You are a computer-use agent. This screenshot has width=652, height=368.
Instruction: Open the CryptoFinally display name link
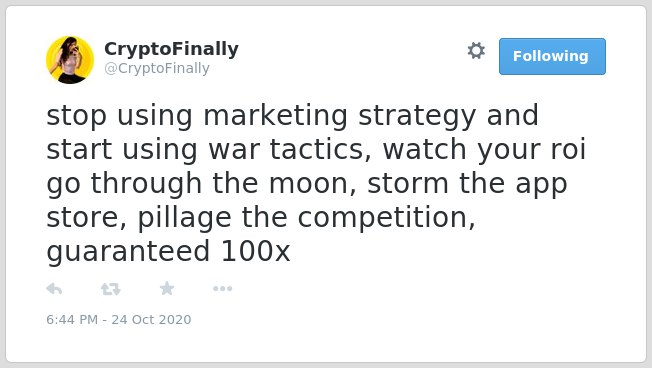point(171,49)
